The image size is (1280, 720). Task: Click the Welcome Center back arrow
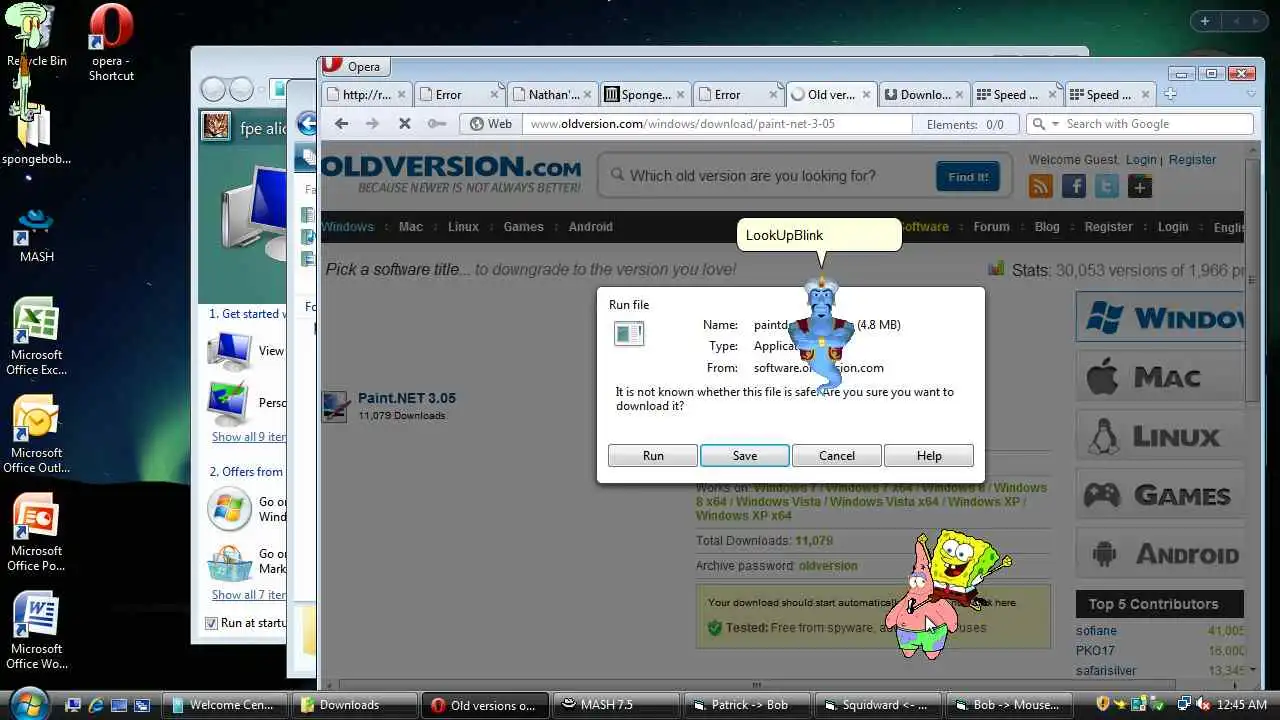[x=212, y=90]
